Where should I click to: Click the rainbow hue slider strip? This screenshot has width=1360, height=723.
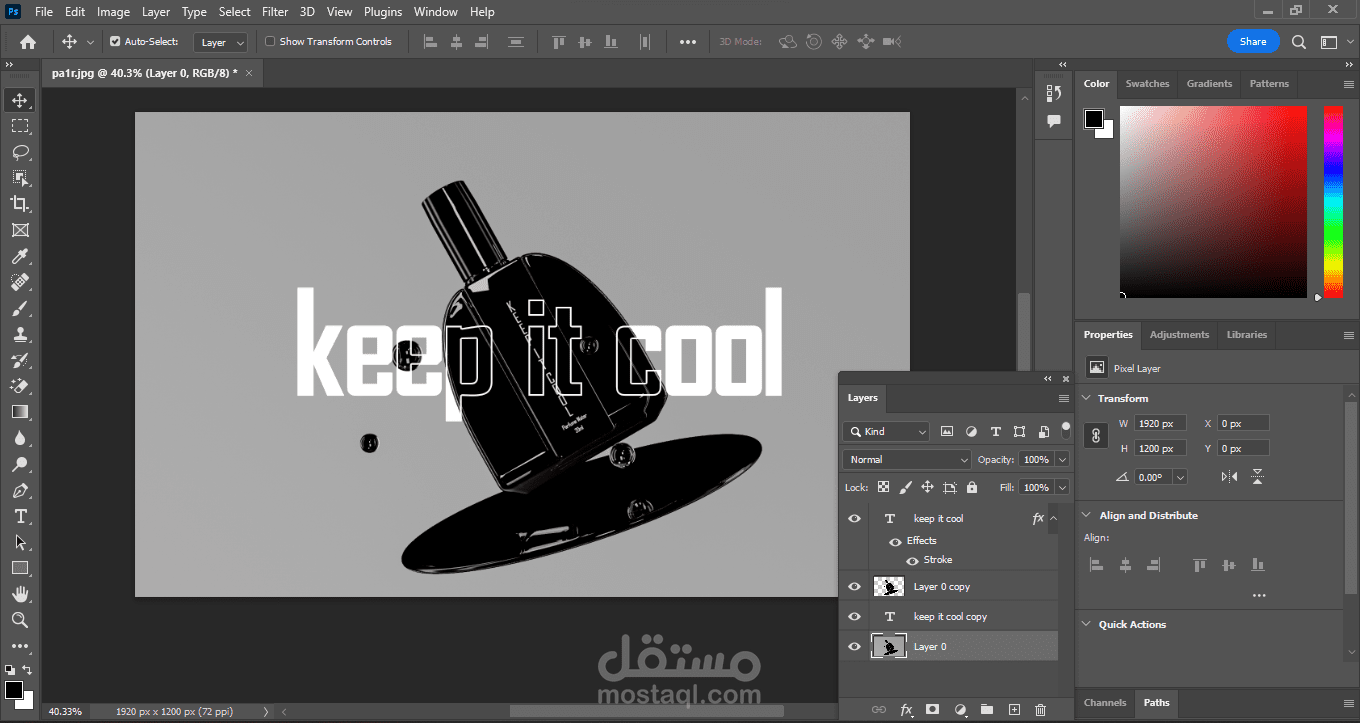click(1333, 201)
